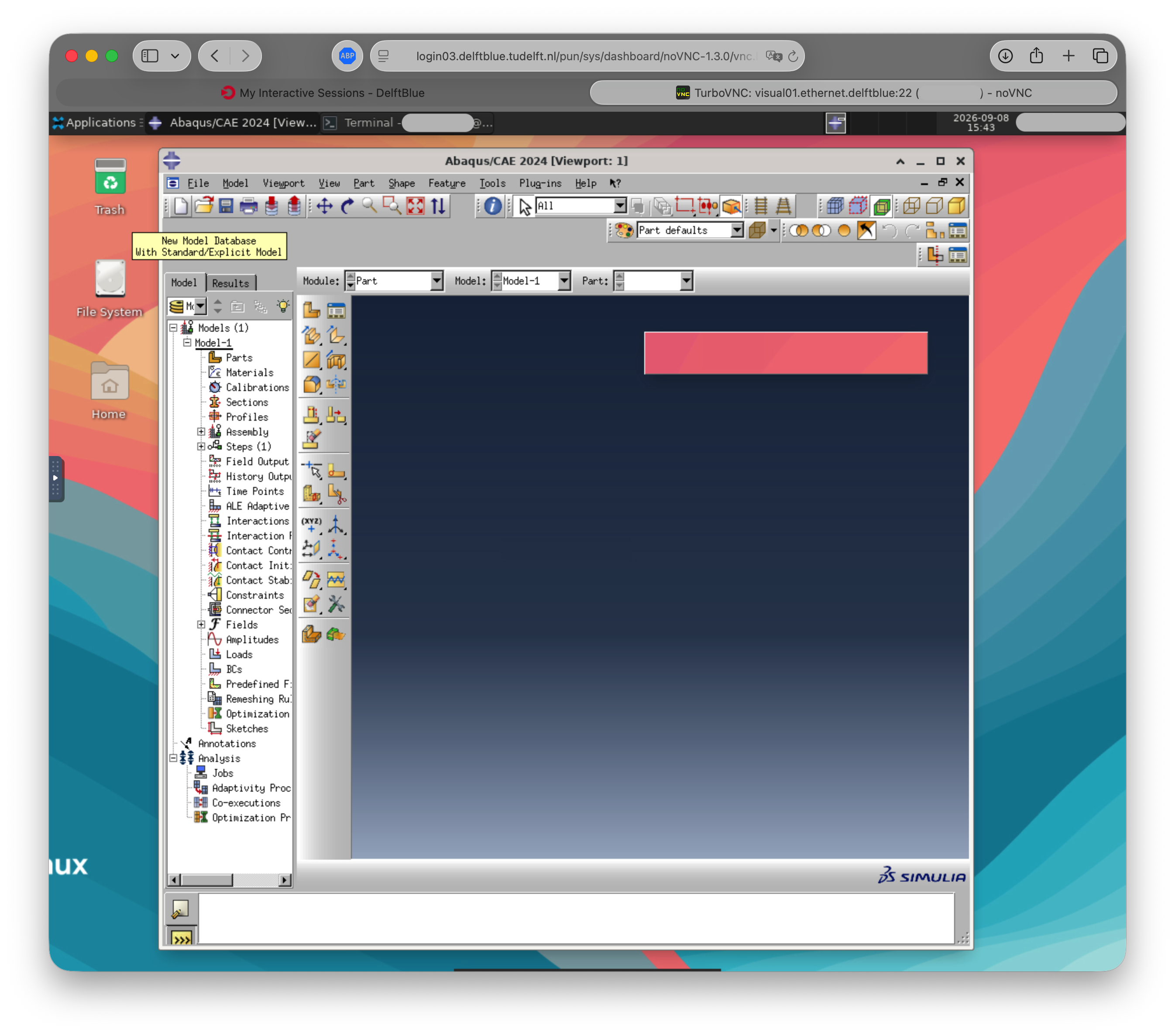Screen dimensions: 1175x1036
Task: Open the Feature menu
Action: click(x=447, y=183)
